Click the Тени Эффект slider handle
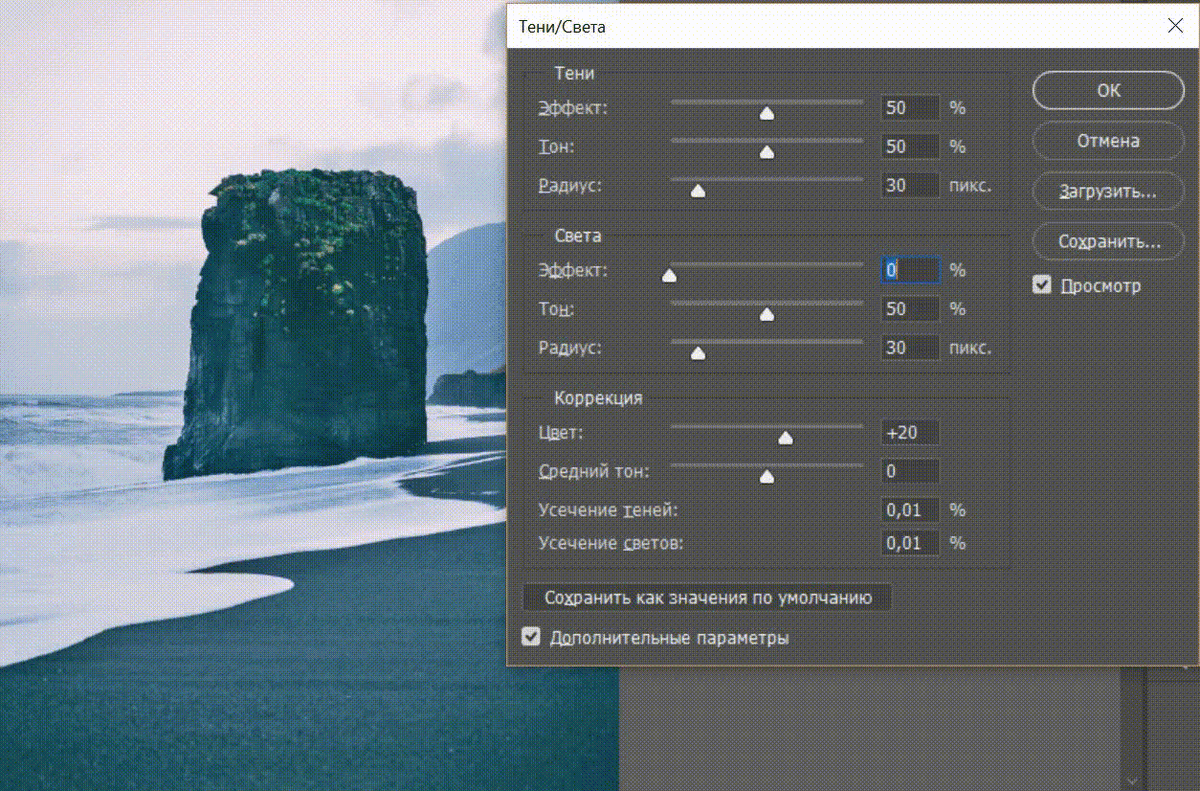This screenshot has height=791, width=1200. [x=767, y=113]
